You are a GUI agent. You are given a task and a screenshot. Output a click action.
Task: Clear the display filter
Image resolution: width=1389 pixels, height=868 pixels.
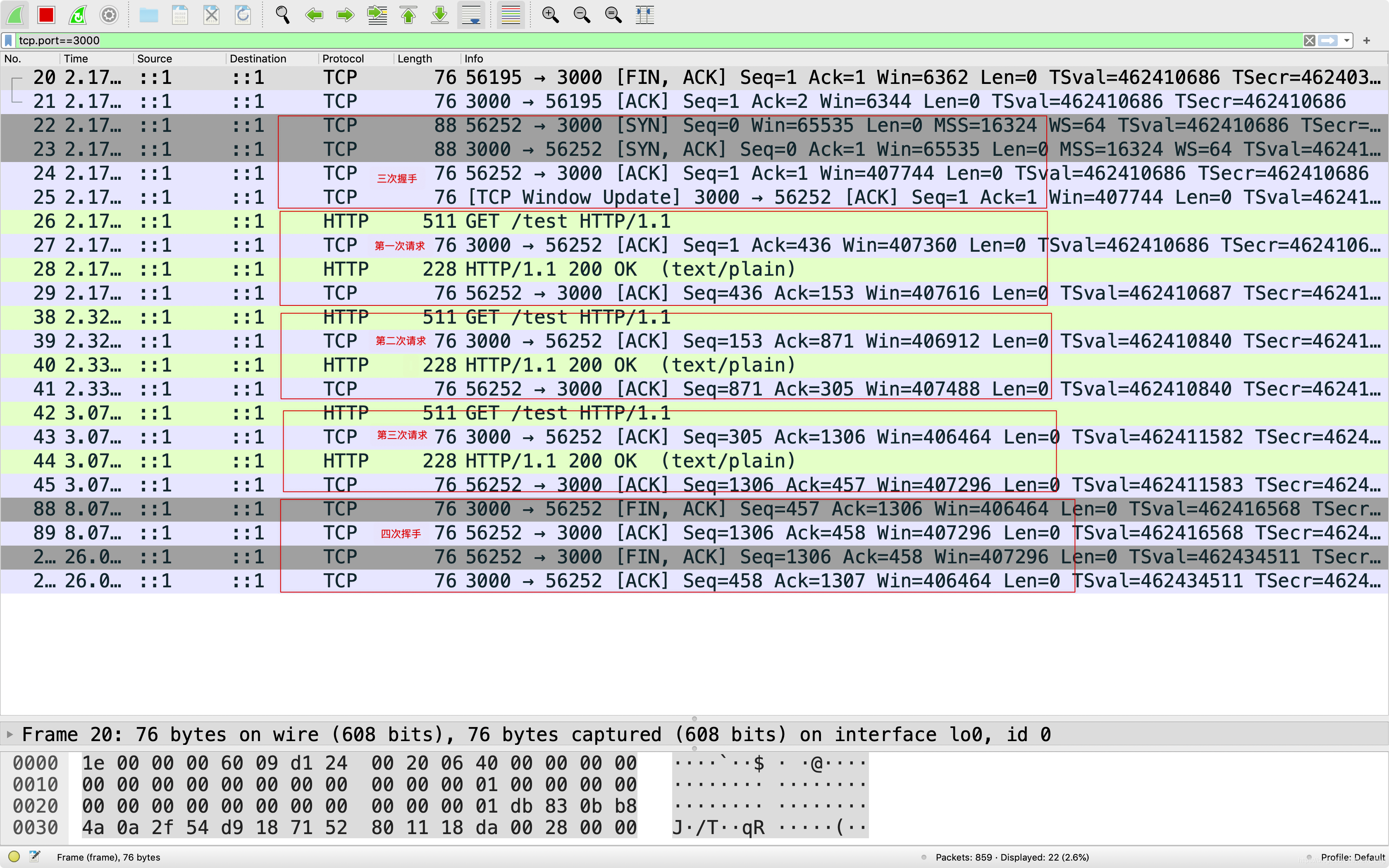coord(1309,41)
